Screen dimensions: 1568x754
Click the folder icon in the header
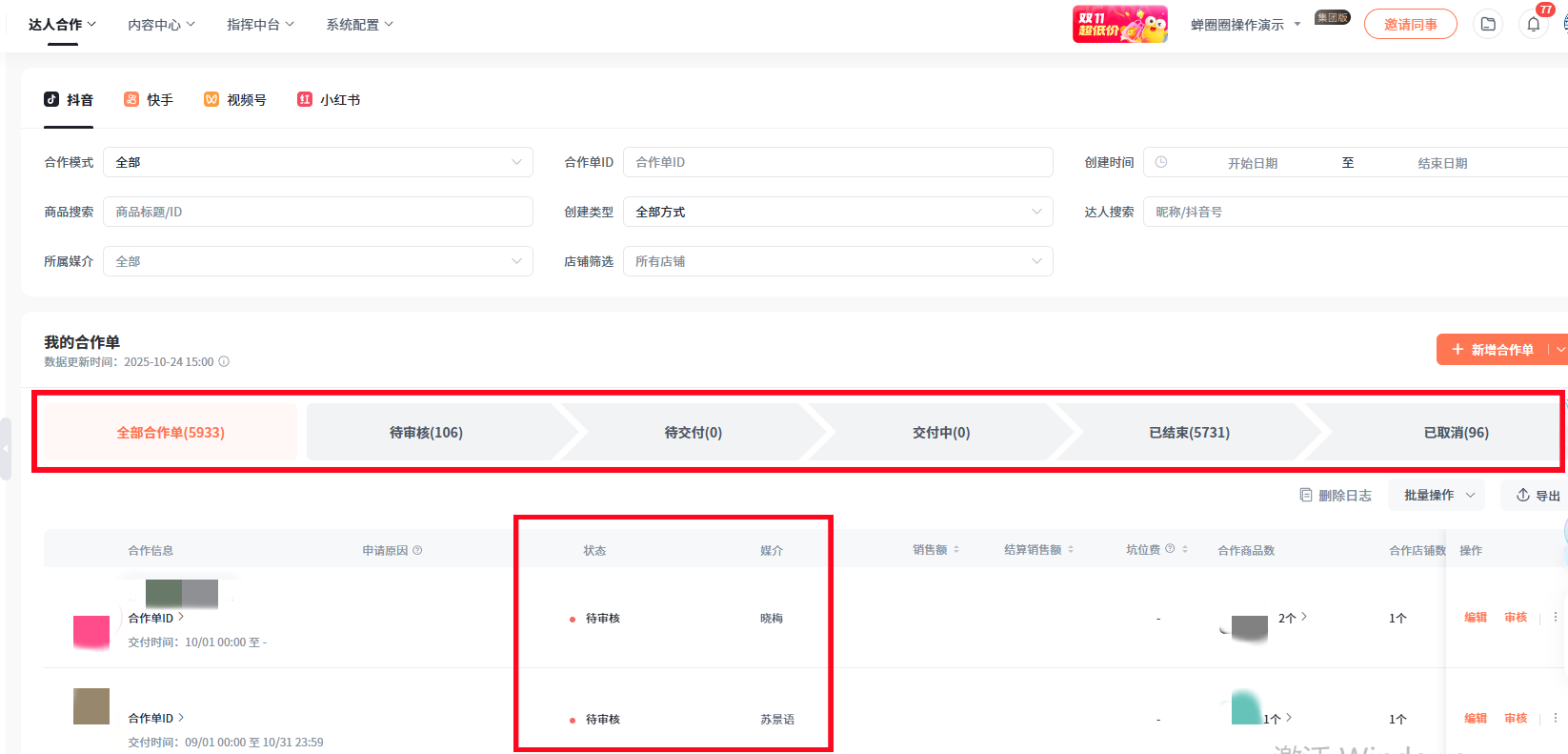click(x=1488, y=25)
